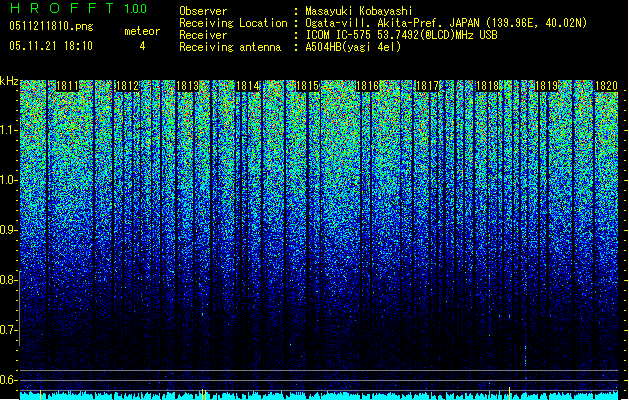The width and height of the screenshot is (629, 400).
Task: Click the Receiving Location label
Action: tap(233, 23)
